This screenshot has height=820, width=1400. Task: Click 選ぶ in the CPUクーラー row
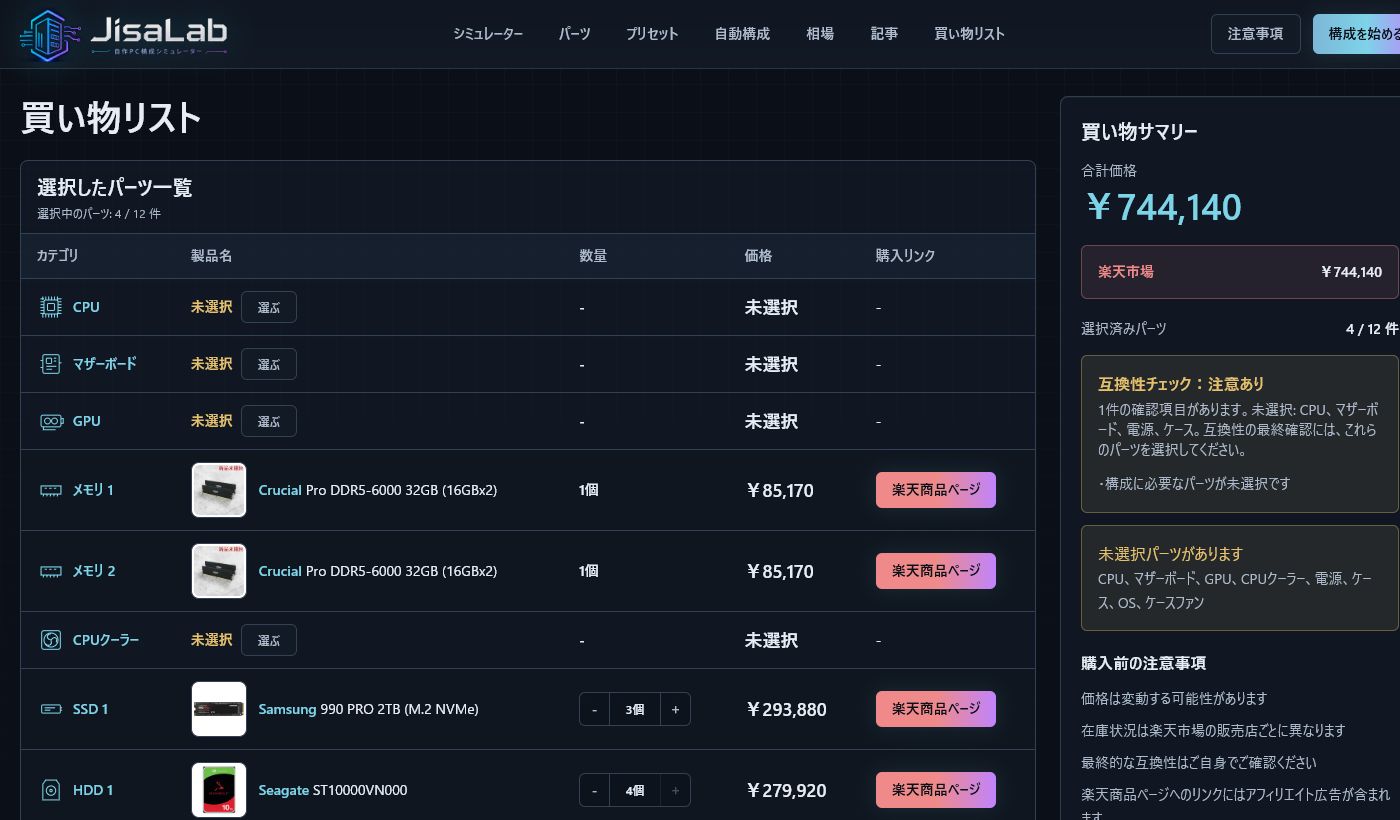pos(269,640)
